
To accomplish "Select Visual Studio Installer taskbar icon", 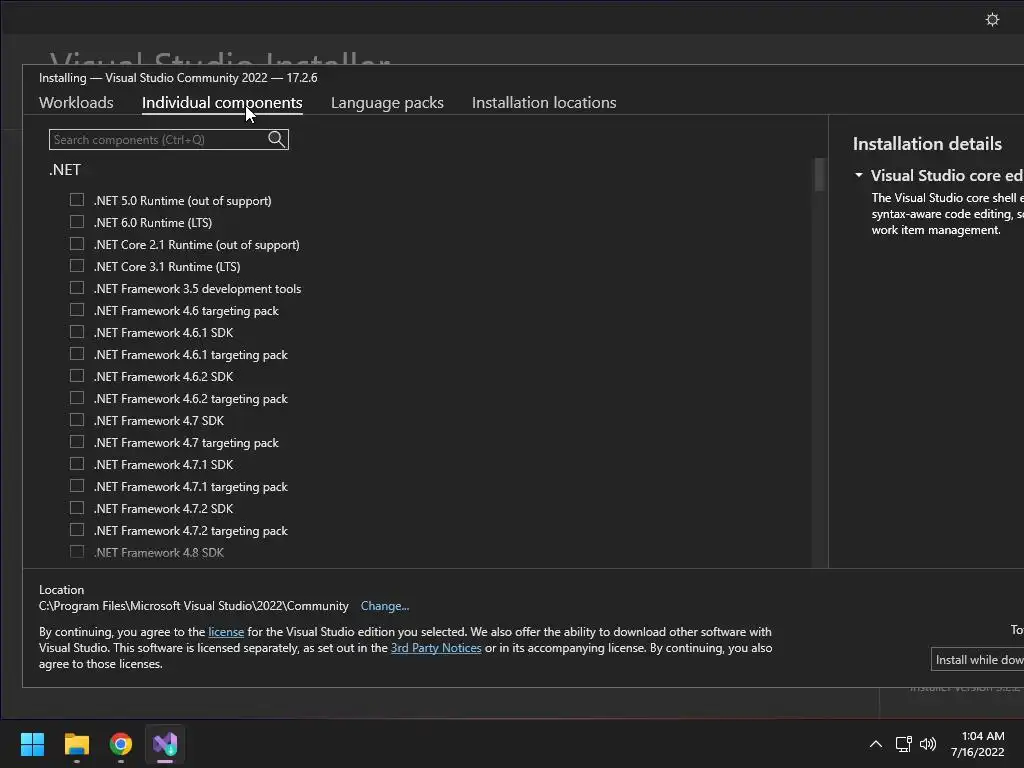I will coord(165,744).
